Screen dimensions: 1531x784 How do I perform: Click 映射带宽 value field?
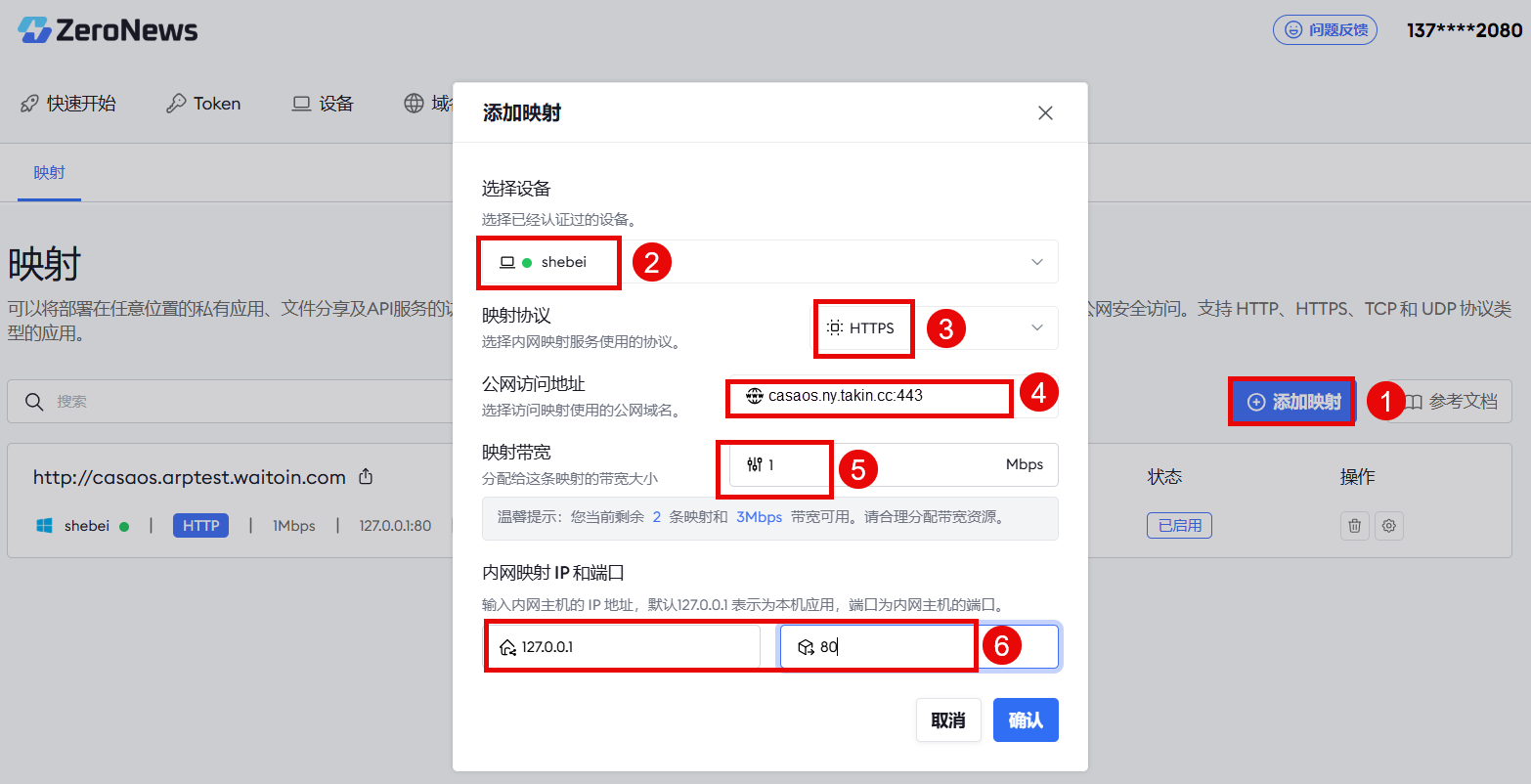895,464
